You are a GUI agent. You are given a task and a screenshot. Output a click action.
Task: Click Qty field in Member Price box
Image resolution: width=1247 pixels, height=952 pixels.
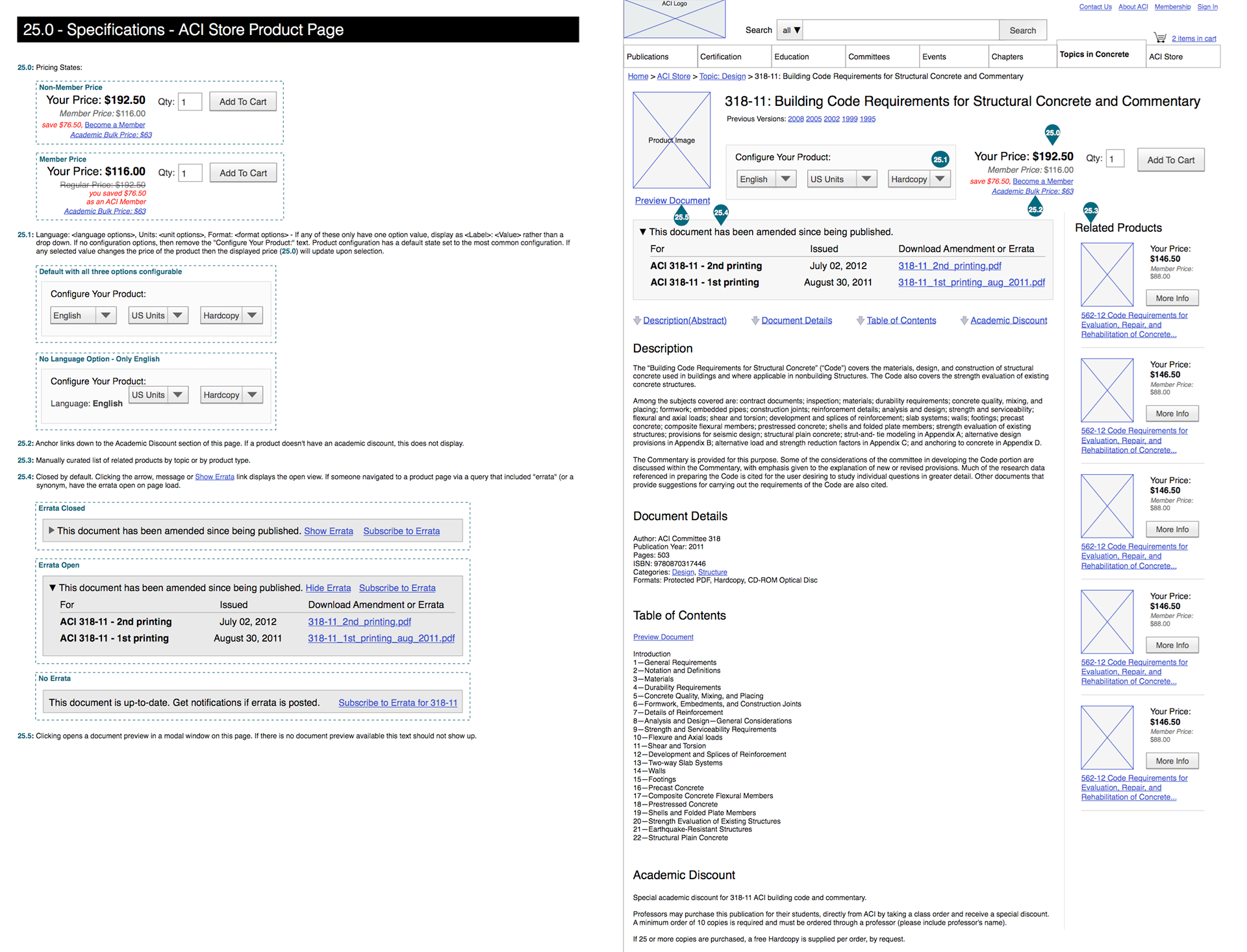pyautogui.click(x=190, y=173)
